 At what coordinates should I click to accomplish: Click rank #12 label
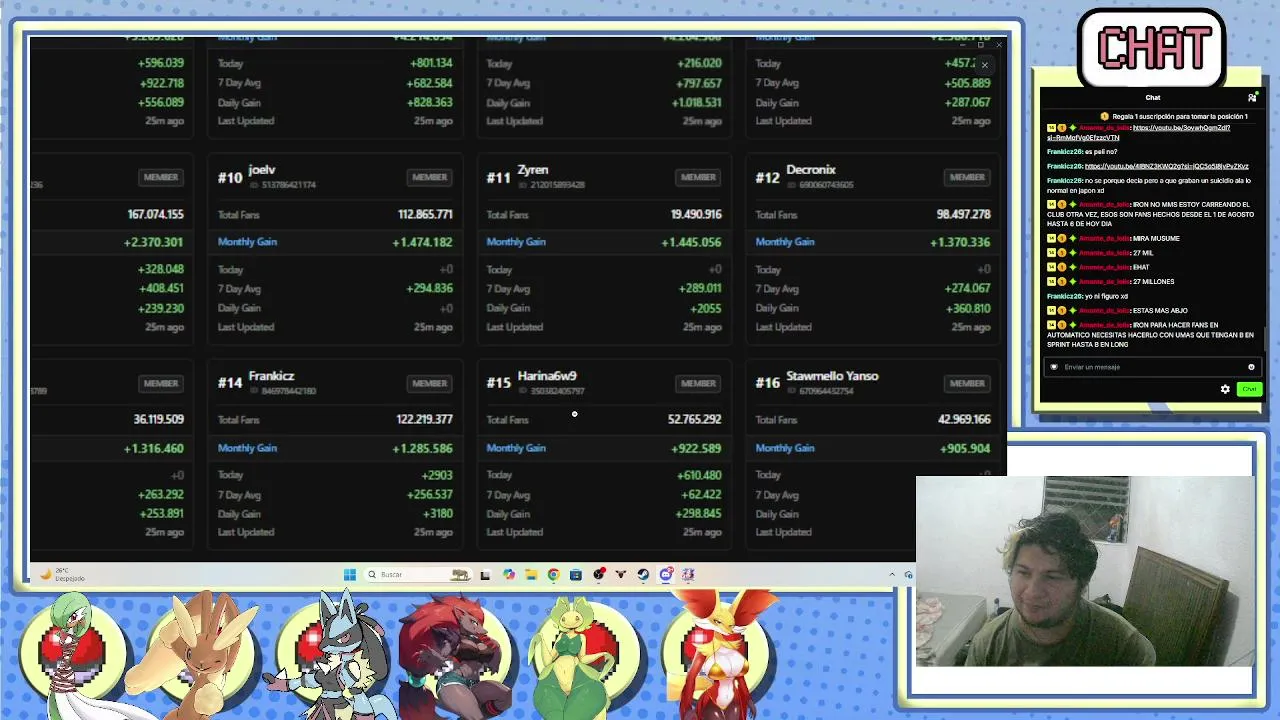pos(767,178)
